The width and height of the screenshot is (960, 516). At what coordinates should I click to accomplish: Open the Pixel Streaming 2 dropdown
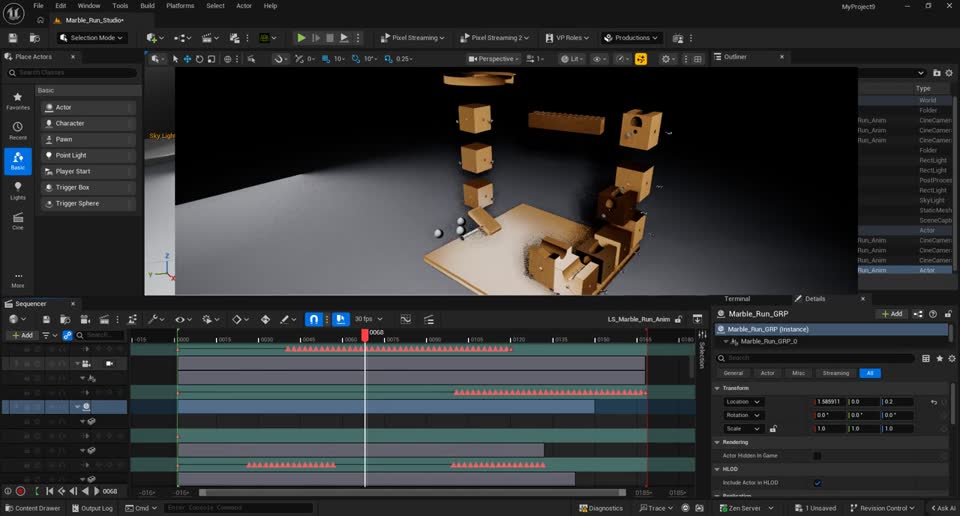pyautogui.click(x=494, y=38)
